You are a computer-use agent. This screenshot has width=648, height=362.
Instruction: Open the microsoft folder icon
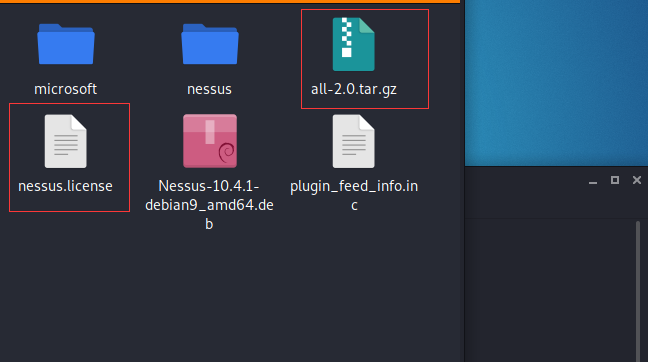click(x=66, y=44)
